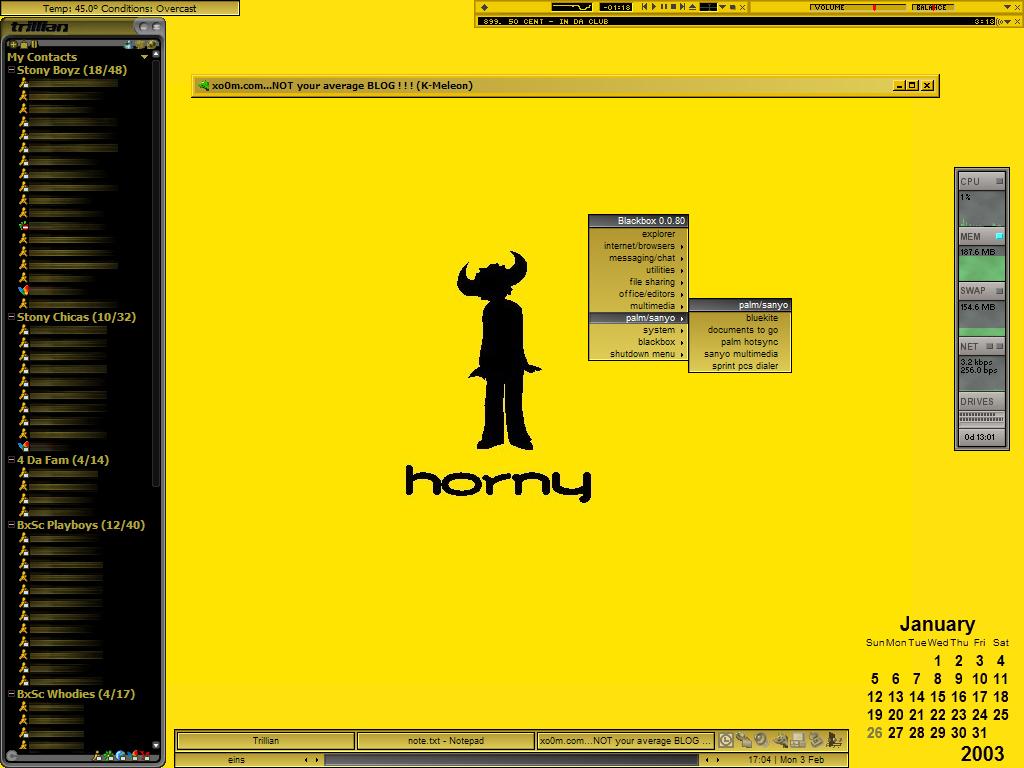Screen dimensions: 1024x768
Task: Toggle the MEM panel indicator in system monitor
Action: pyautogui.click(x=999, y=236)
